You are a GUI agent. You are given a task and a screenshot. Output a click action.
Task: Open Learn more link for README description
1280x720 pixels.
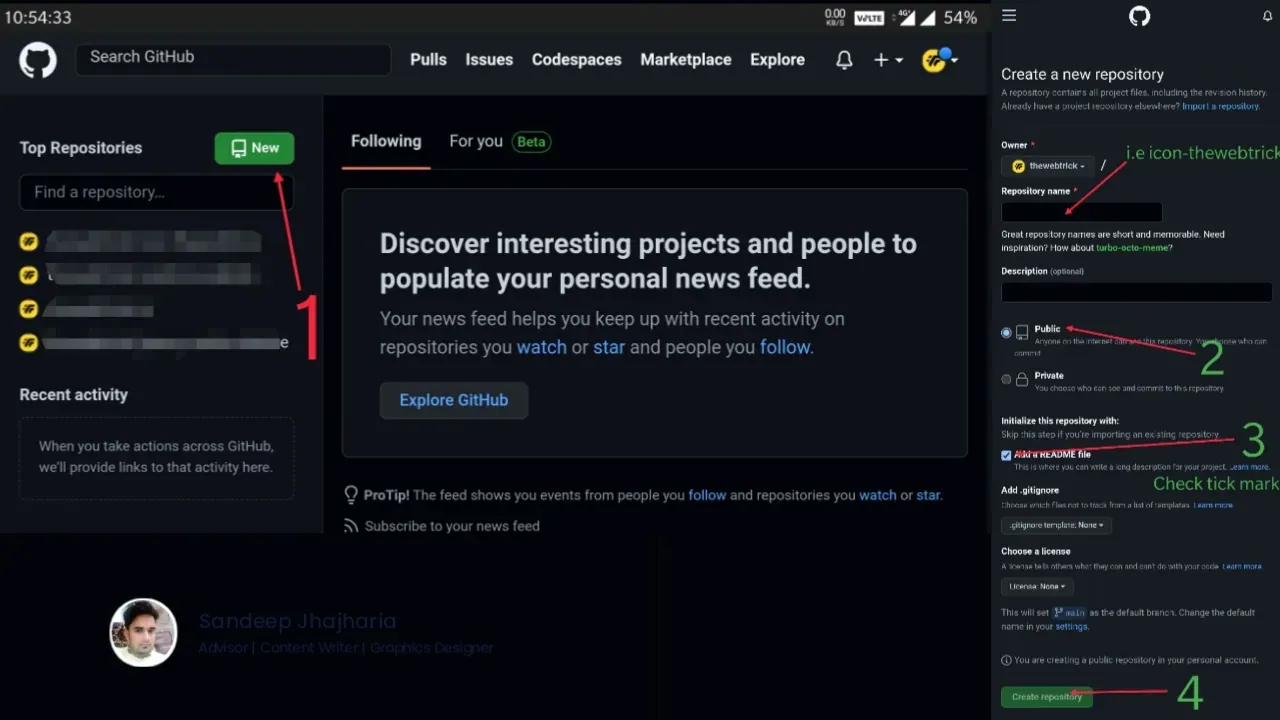click(1249, 467)
